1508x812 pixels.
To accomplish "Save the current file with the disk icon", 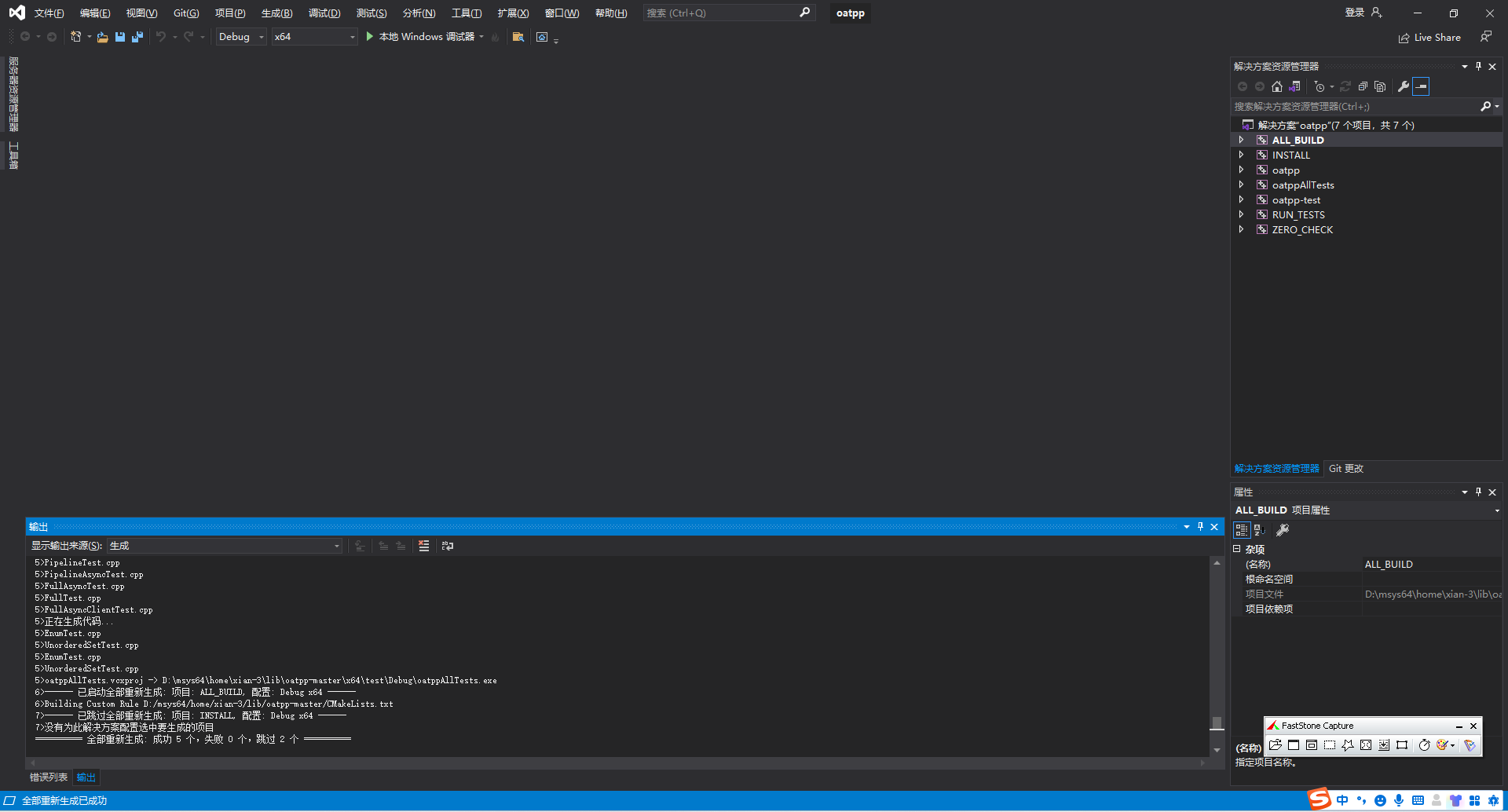I will (x=120, y=37).
